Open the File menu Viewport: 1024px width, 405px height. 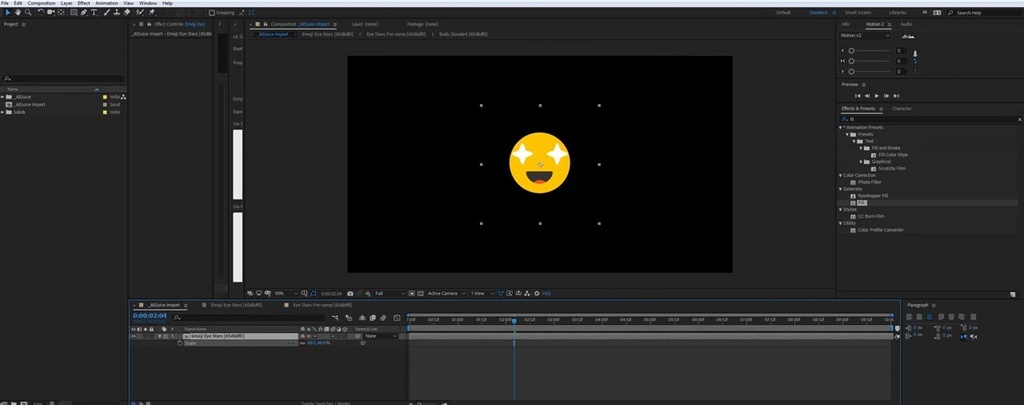(x=5, y=3)
